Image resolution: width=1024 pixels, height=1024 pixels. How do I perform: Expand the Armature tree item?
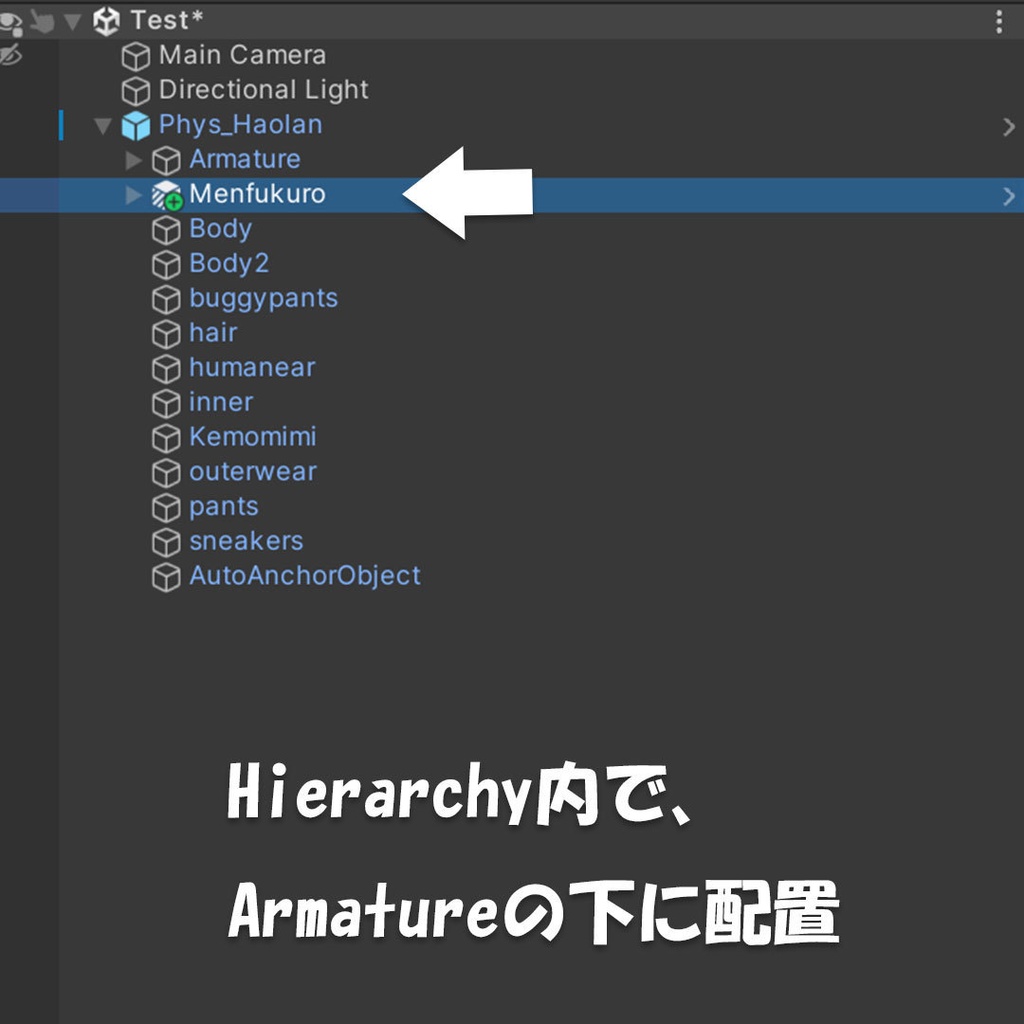(x=131, y=159)
